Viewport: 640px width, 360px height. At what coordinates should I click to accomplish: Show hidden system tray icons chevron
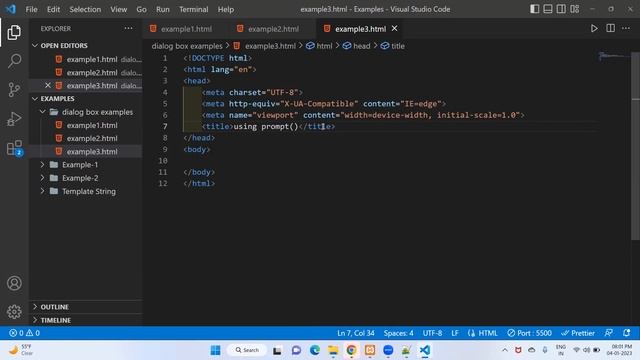[x=505, y=350]
